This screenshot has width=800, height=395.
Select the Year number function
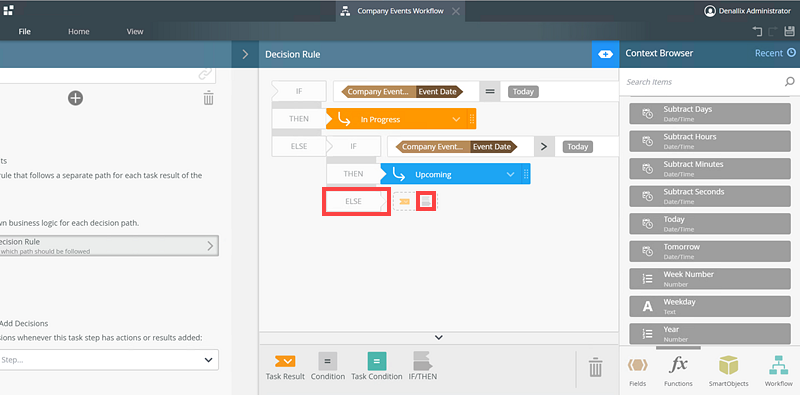pos(710,333)
